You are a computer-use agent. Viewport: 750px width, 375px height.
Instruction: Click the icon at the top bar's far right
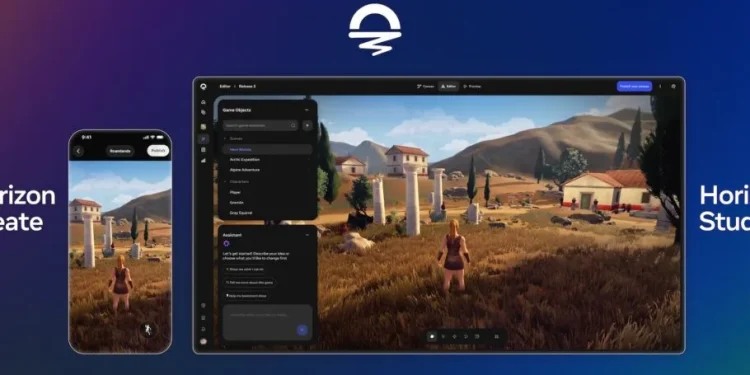pos(673,87)
